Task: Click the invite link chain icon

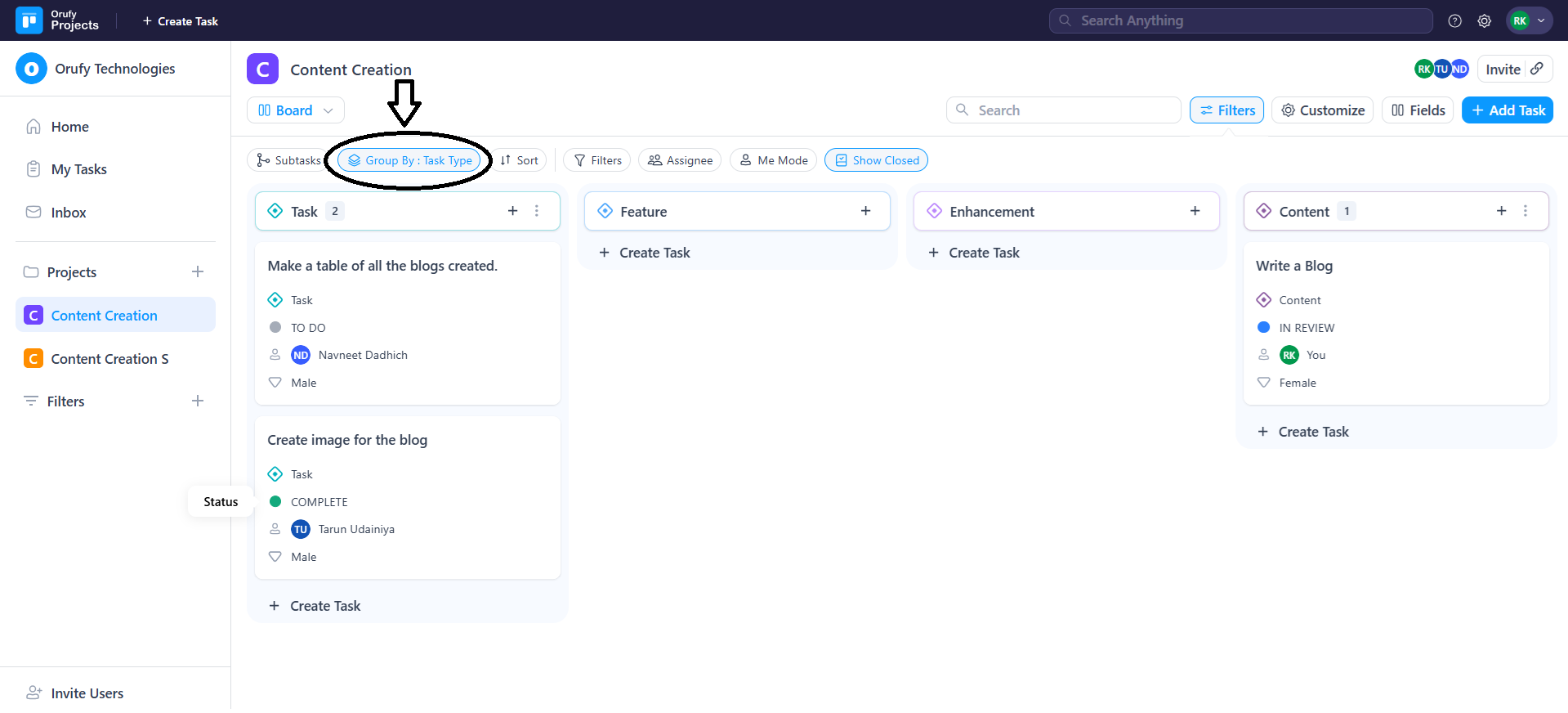Action: [1537, 69]
